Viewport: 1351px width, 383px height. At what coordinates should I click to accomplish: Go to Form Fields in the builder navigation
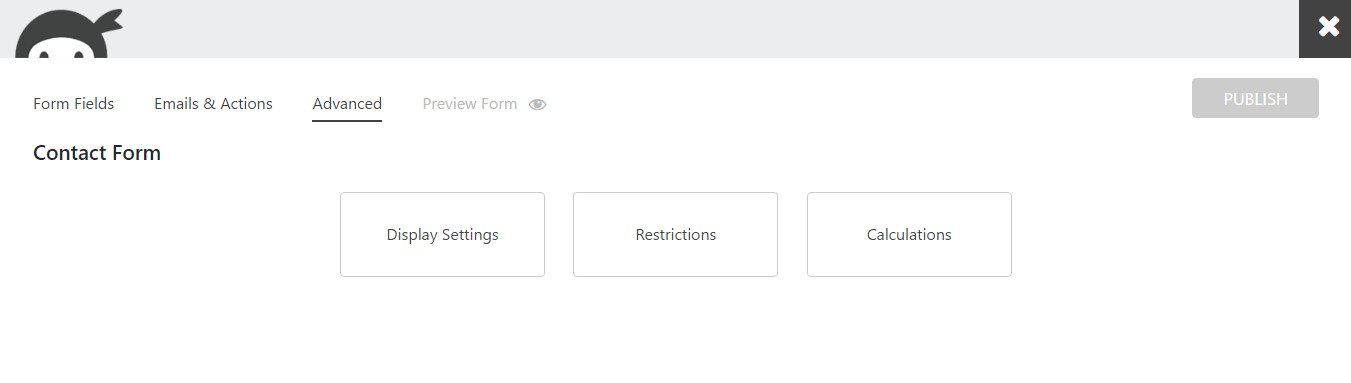[x=74, y=104]
